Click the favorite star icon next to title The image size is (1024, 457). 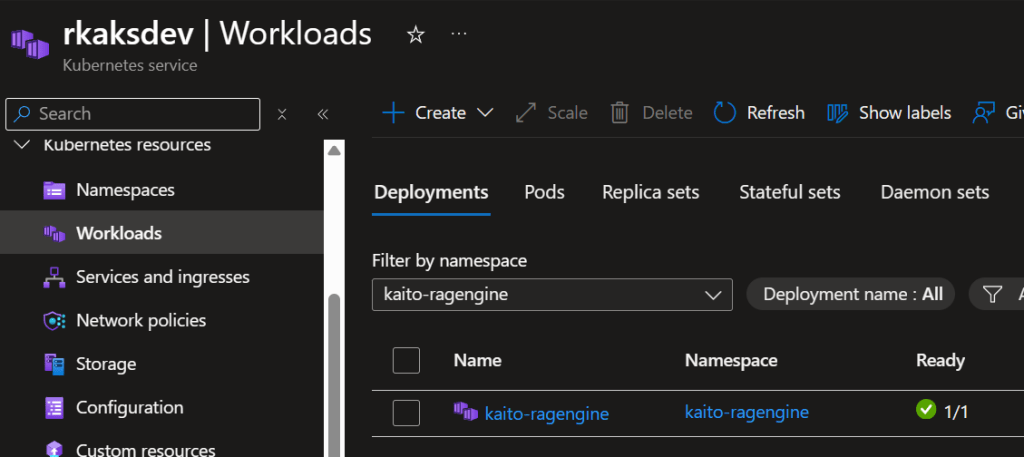pos(416,35)
